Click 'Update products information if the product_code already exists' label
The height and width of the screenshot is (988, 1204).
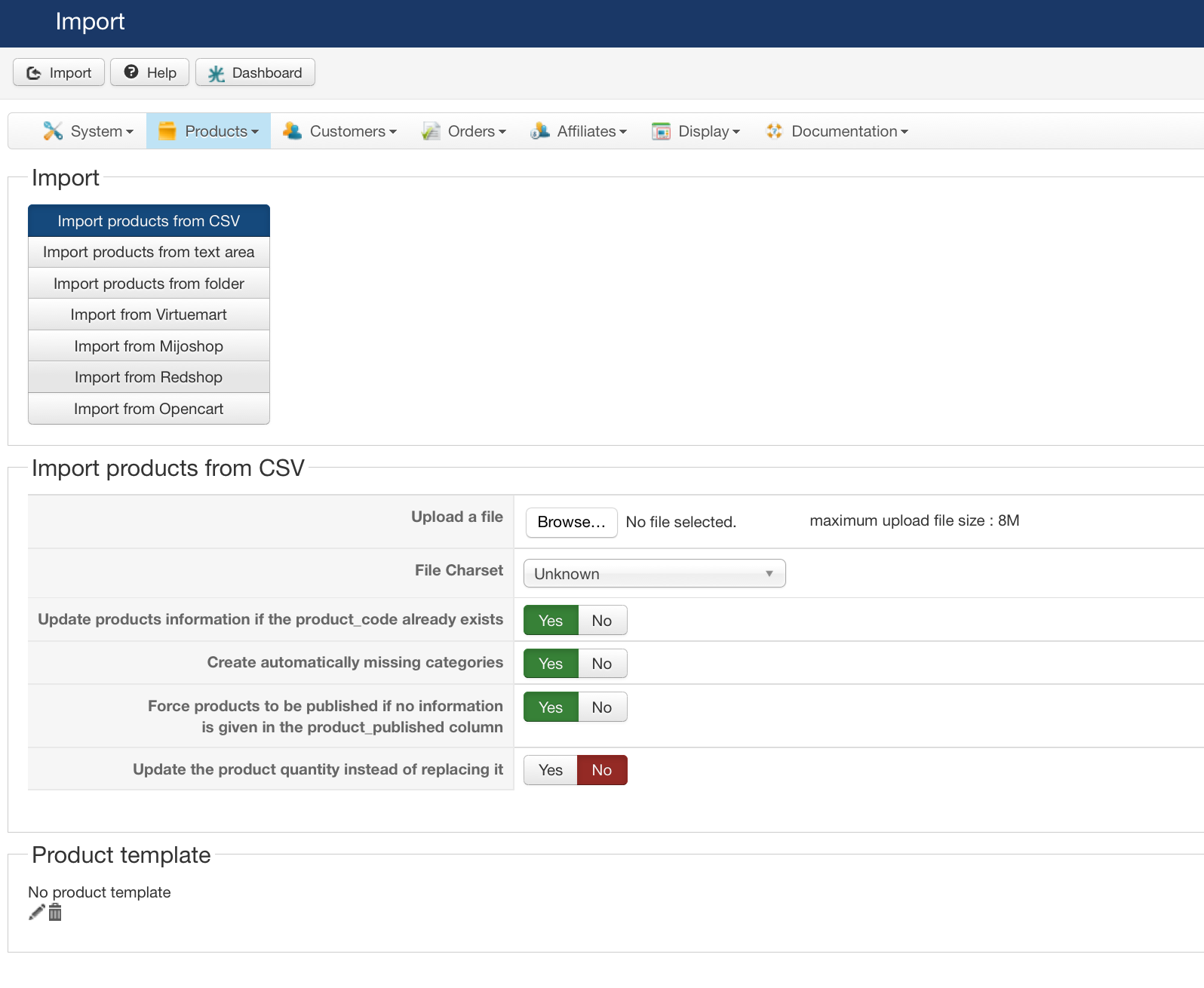coord(270,619)
